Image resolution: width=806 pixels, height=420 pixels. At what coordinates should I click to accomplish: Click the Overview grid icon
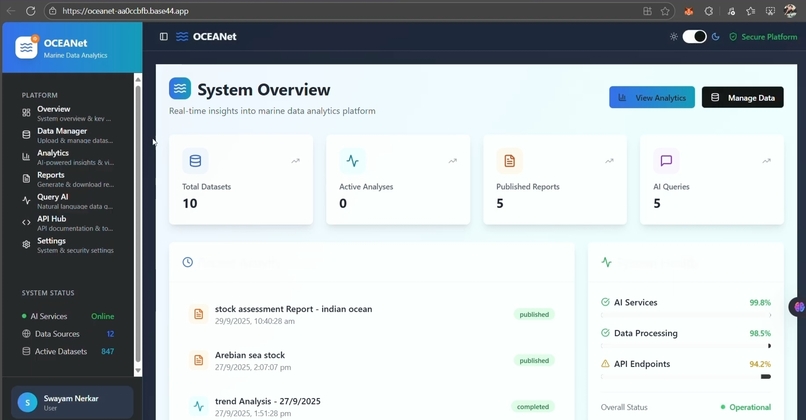click(x=26, y=113)
